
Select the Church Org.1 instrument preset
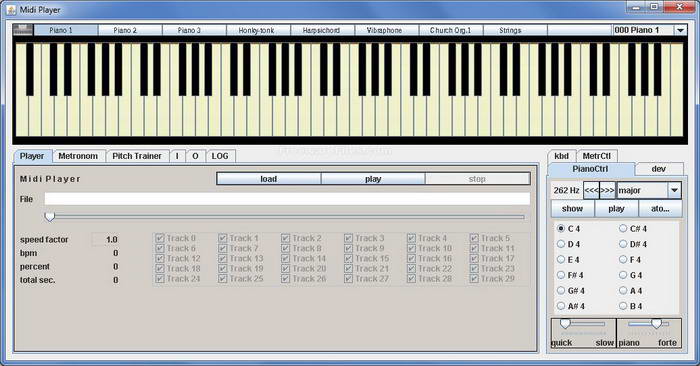point(451,30)
